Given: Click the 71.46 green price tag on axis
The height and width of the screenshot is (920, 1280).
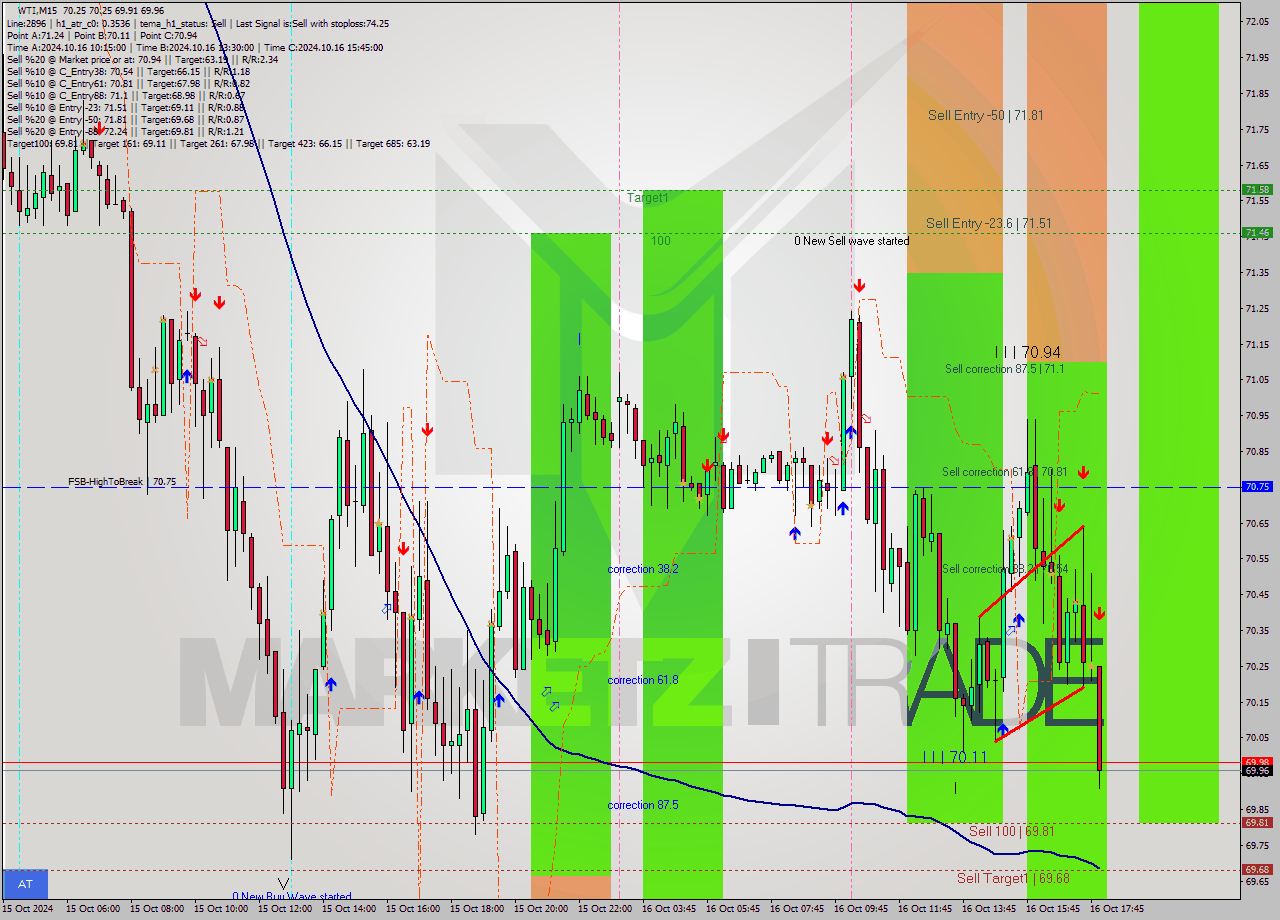Looking at the screenshot, I should pos(1257,232).
